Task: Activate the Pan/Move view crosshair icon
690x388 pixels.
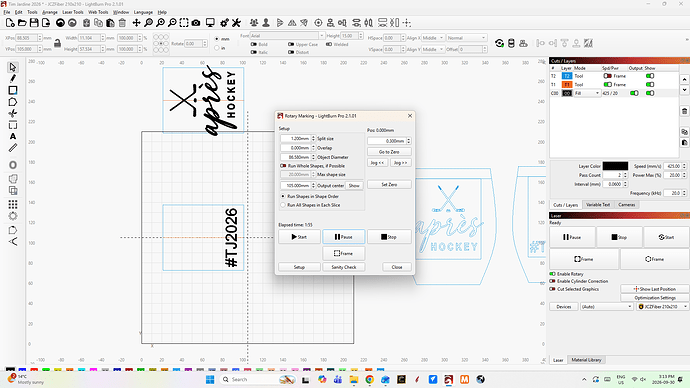Action: coord(136,23)
